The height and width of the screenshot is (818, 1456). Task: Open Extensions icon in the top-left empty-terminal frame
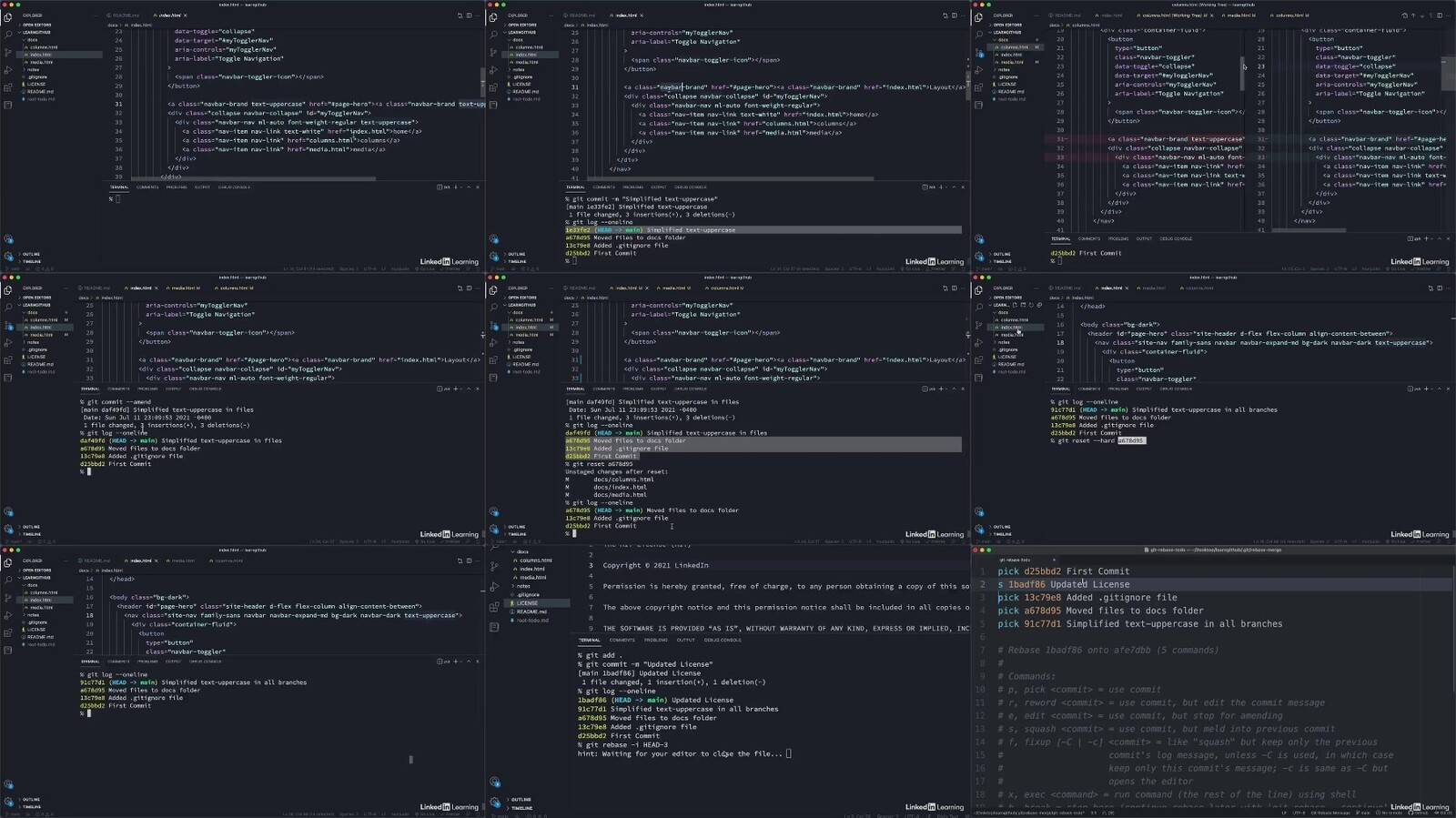[x=8, y=87]
